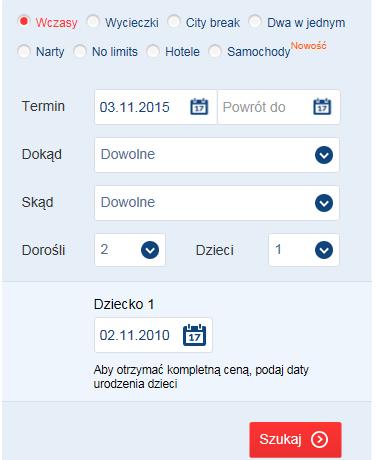Click the Szukaj search button
The height and width of the screenshot is (460, 376).
pyautogui.click(x=295, y=440)
